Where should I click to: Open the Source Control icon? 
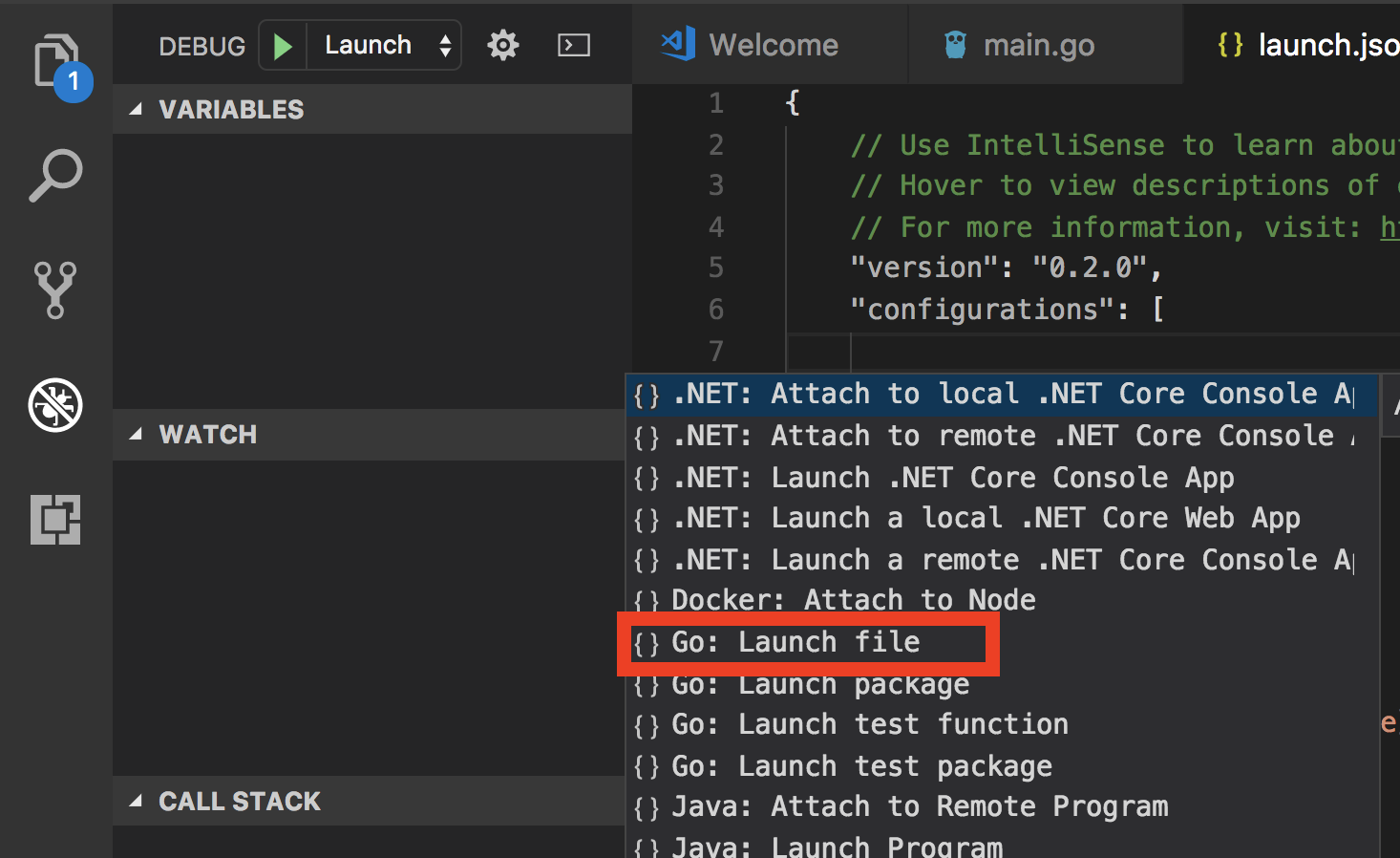pos(55,290)
